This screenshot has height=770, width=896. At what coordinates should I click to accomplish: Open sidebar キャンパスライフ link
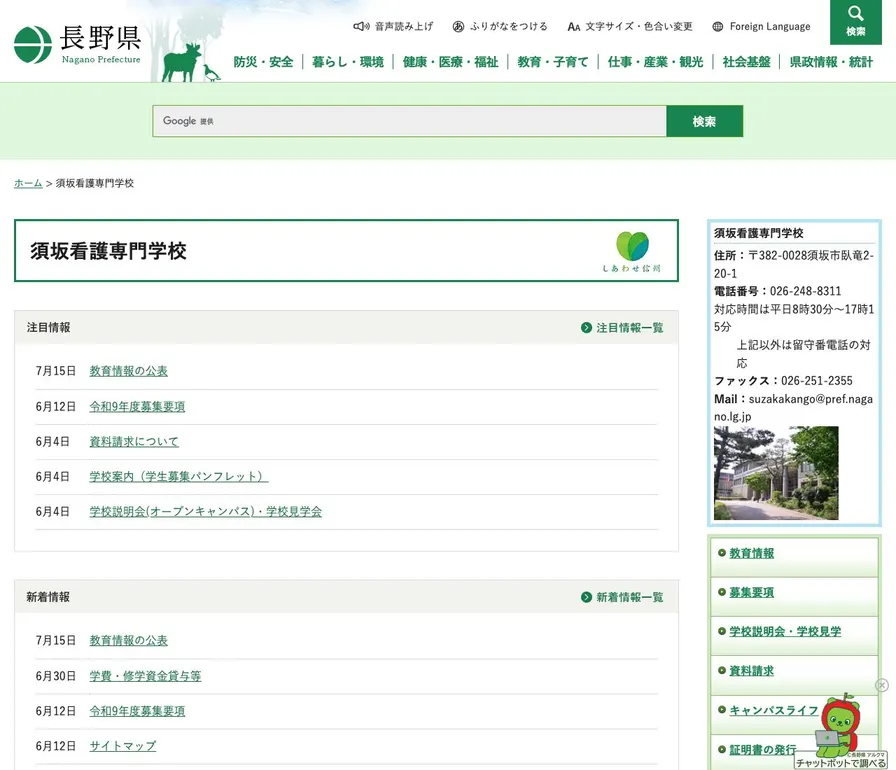click(x=774, y=710)
